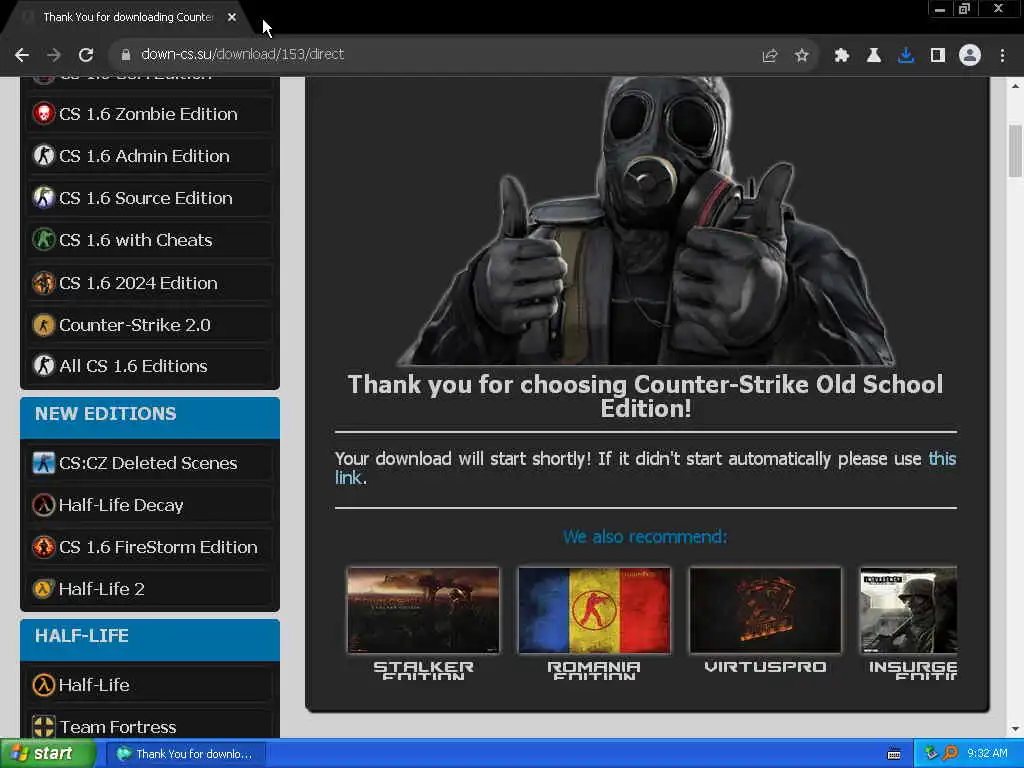The height and width of the screenshot is (768, 1024).
Task: Click the orange magnifier tray icon
Action: click(x=950, y=754)
